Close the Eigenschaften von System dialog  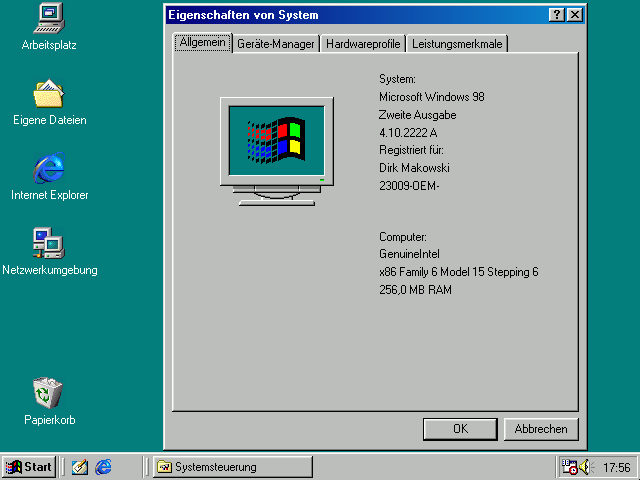tap(575, 15)
